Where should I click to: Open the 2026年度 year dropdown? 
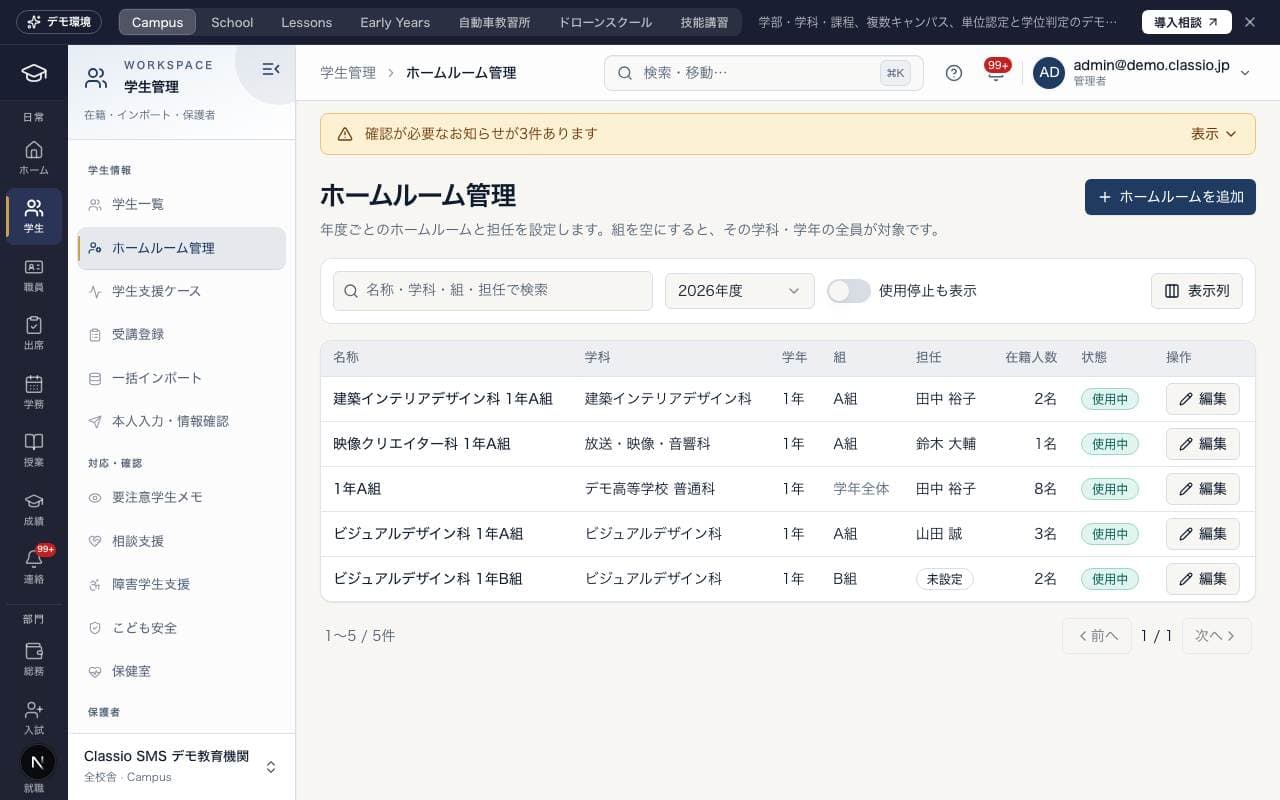coord(740,291)
